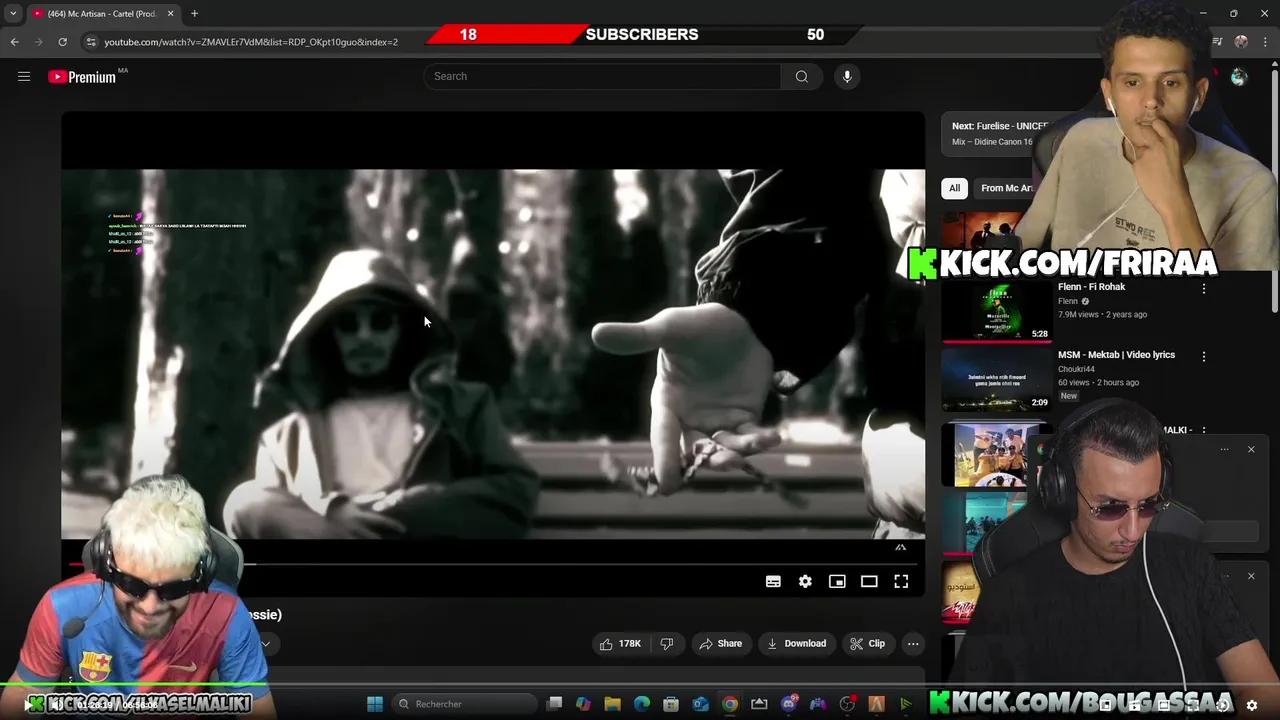This screenshot has width=1280, height=720.
Task: Open more actions menu below the video
Action: click(913, 644)
